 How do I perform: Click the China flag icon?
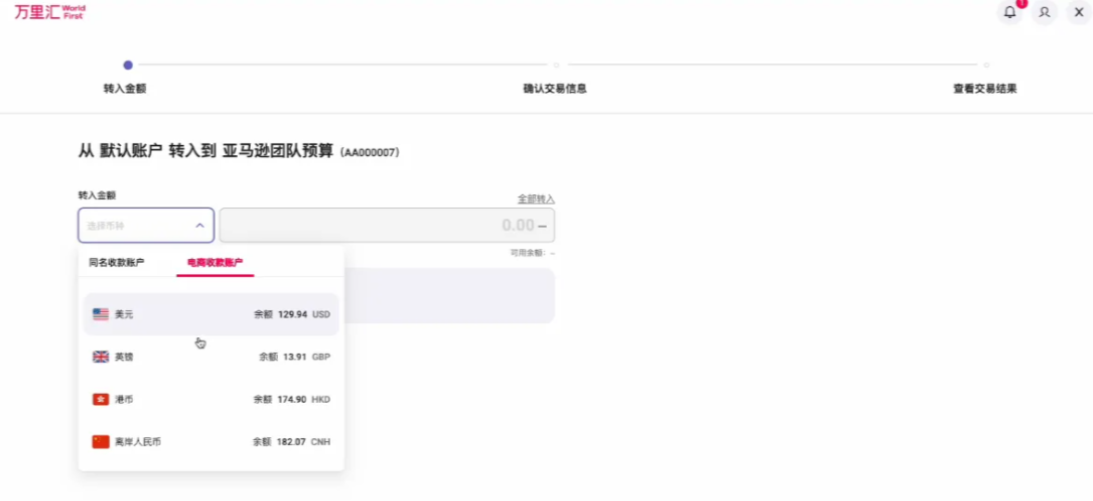(101, 442)
